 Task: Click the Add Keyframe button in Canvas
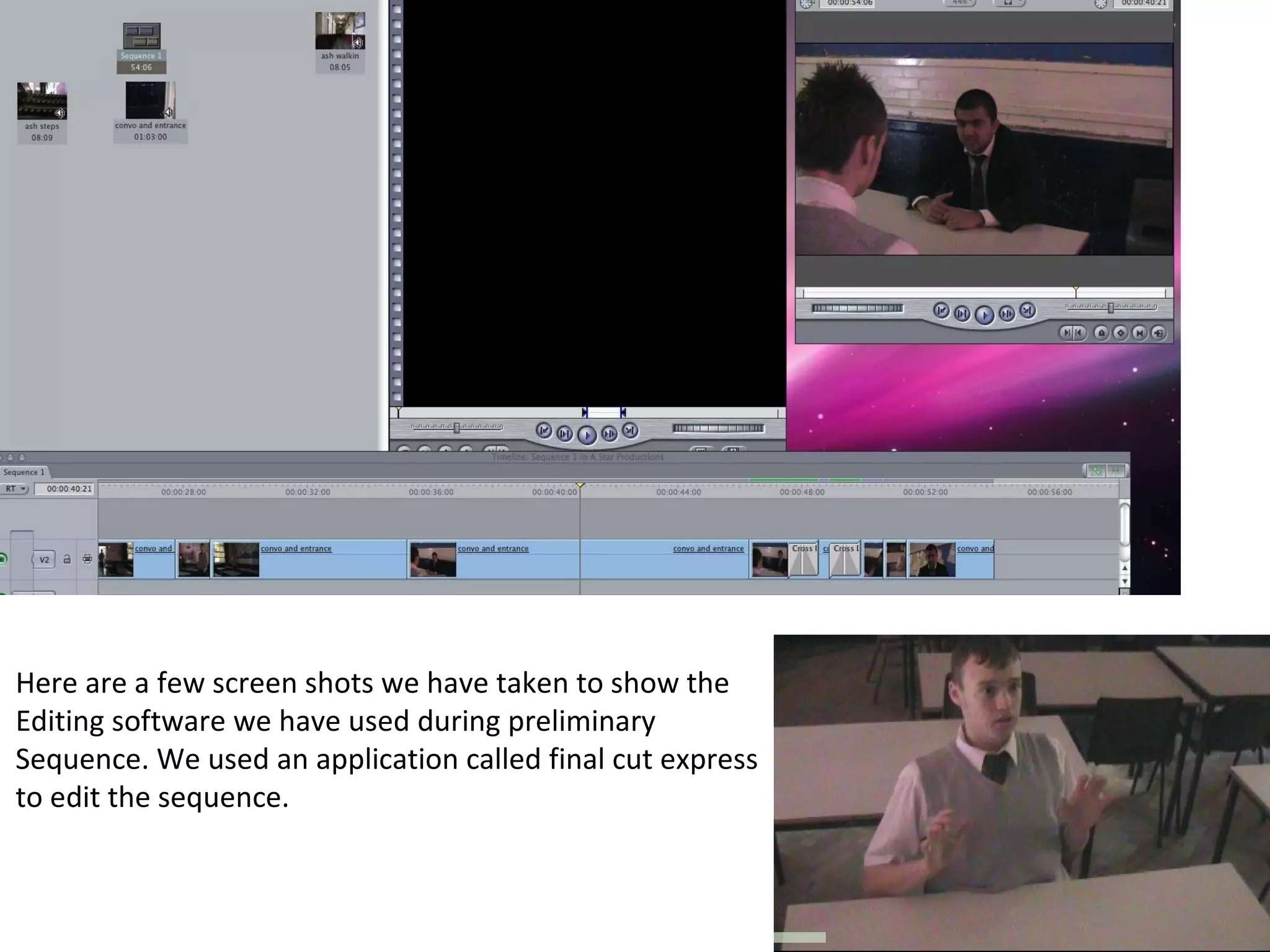click(x=1121, y=333)
